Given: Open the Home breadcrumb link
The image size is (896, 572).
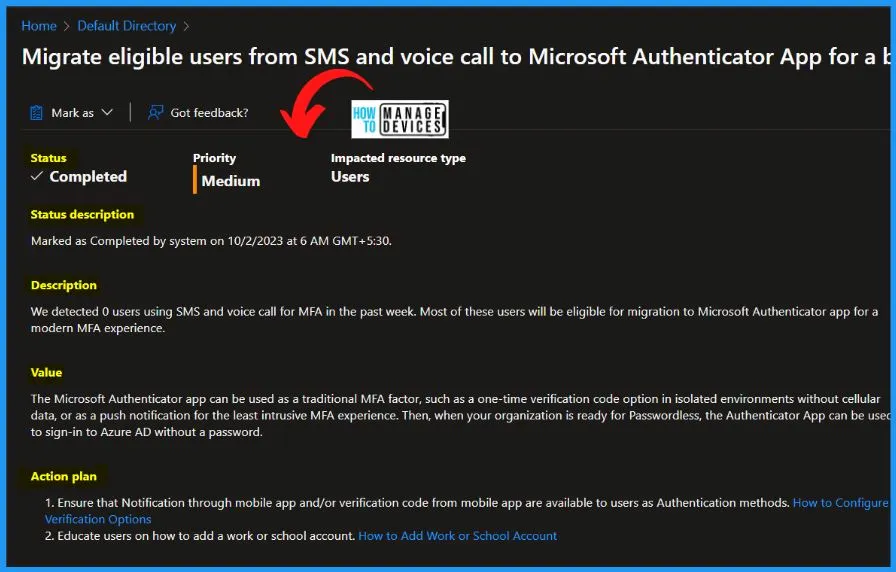Looking at the screenshot, I should click(x=39, y=26).
